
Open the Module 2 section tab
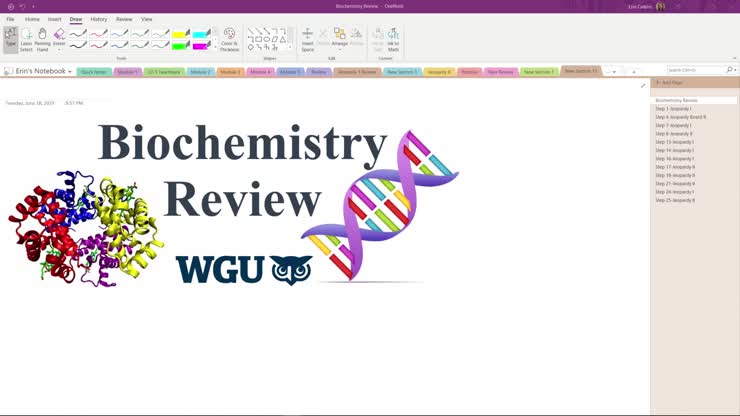(x=201, y=72)
